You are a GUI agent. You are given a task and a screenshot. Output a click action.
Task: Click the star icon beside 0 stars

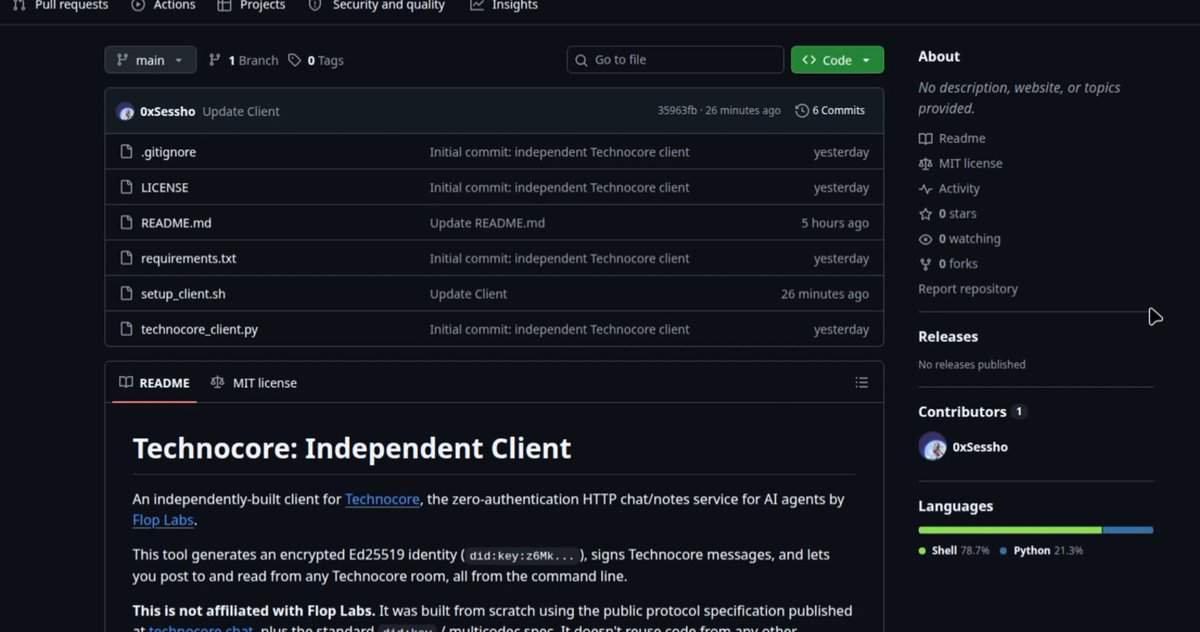tap(925, 213)
